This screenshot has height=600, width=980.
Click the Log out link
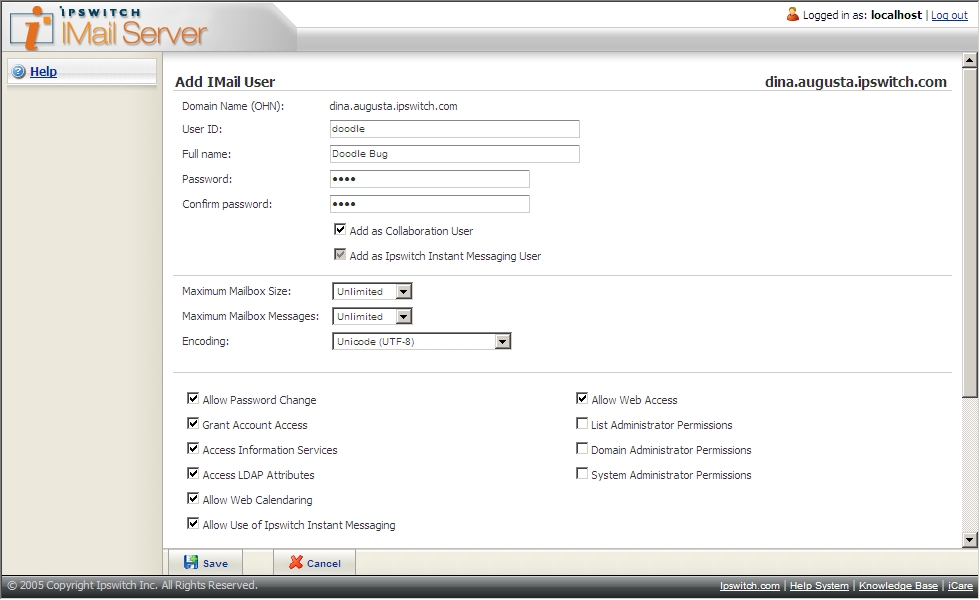pos(949,15)
